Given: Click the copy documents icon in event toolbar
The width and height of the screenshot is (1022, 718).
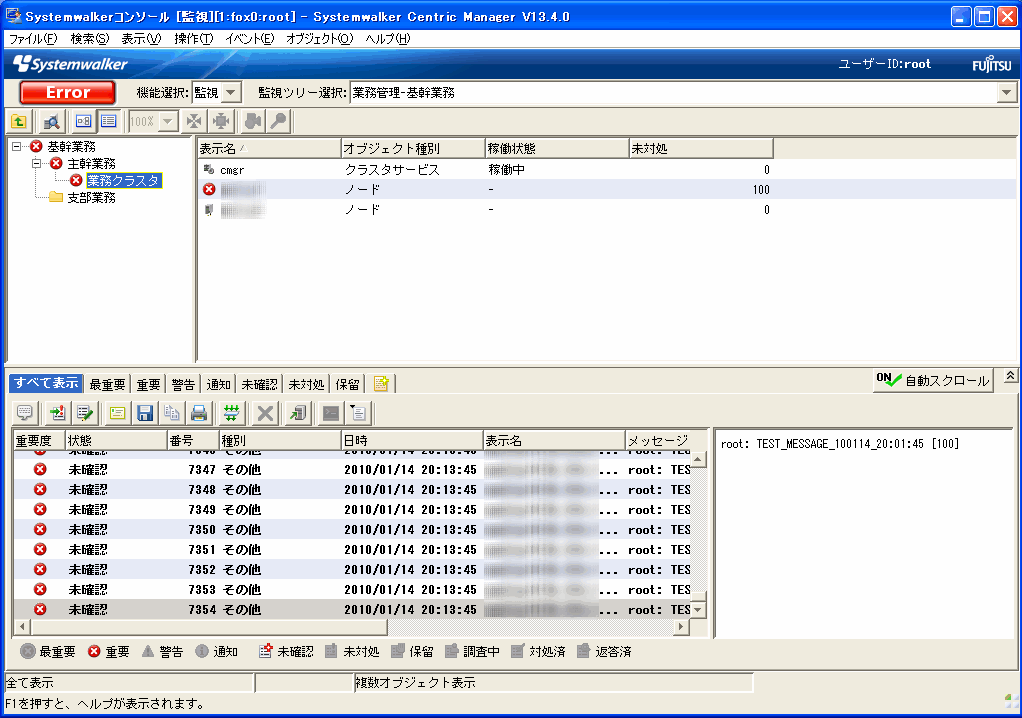Looking at the screenshot, I should tap(172, 412).
